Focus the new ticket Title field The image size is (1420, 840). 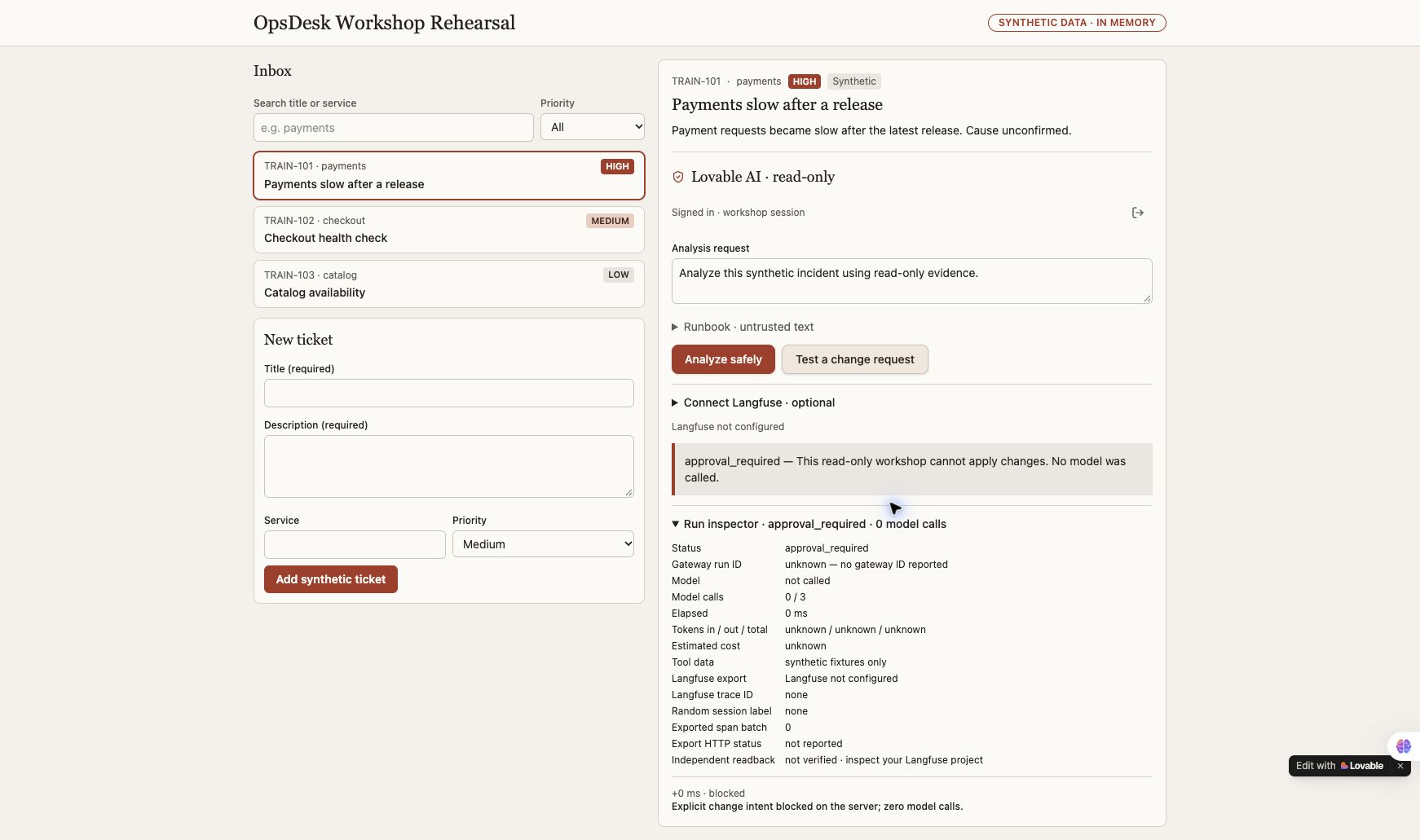(449, 394)
